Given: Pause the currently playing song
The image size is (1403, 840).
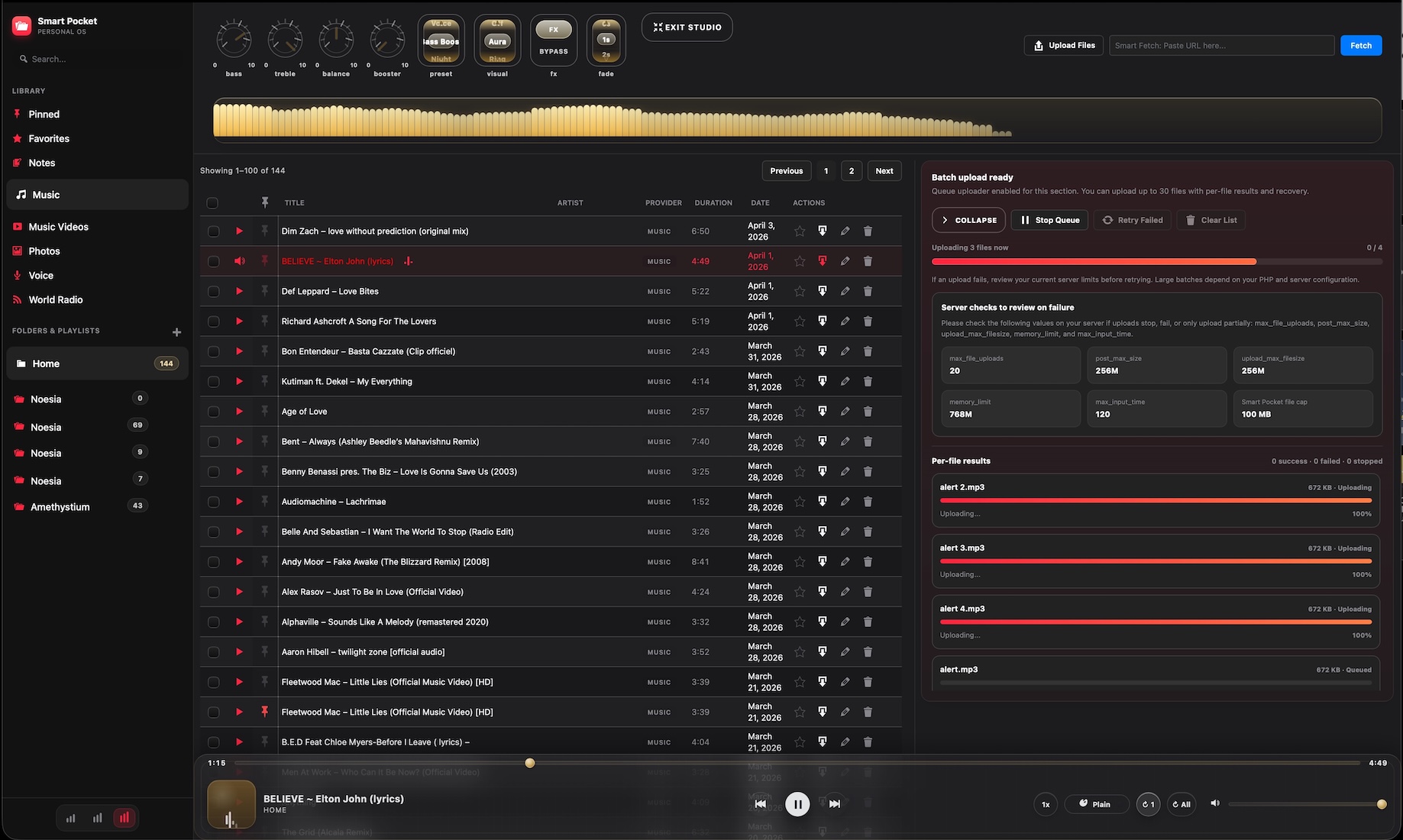Looking at the screenshot, I should point(797,803).
